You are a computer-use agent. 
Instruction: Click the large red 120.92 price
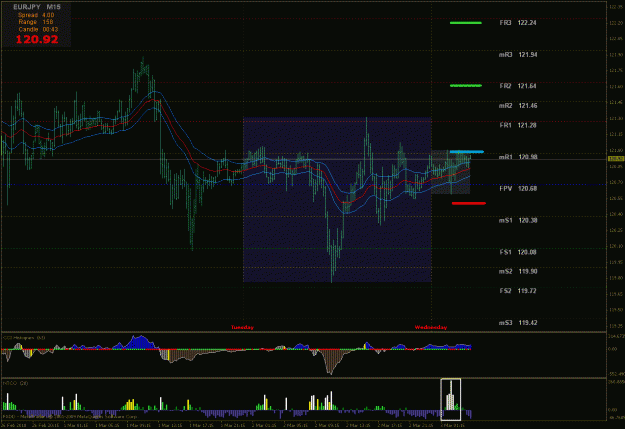pyautogui.click(x=37, y=39)
